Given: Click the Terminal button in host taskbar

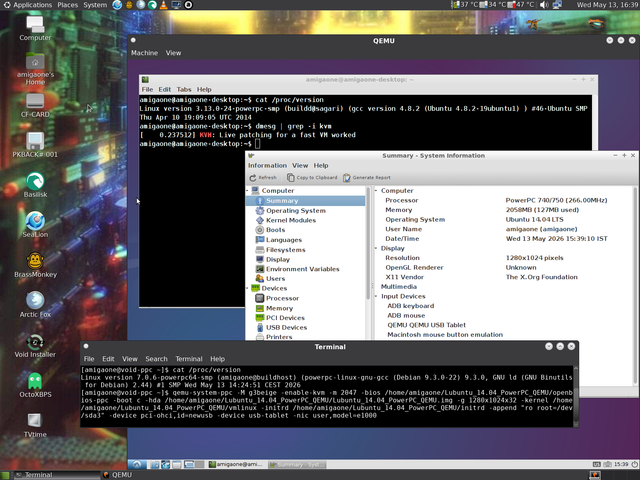Looking at the screenshot, I should [56, 475].
